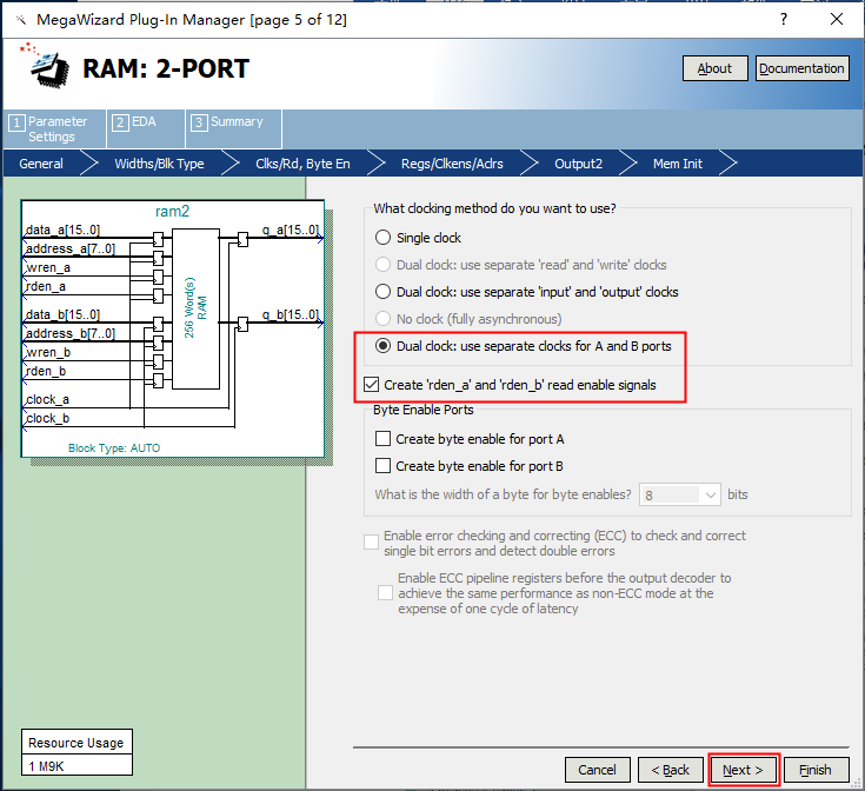Image resolution: width=865 pixels, height=791 pixels.
Task: Click the RAM chip wizard icon
Action: tap(43, 68)
